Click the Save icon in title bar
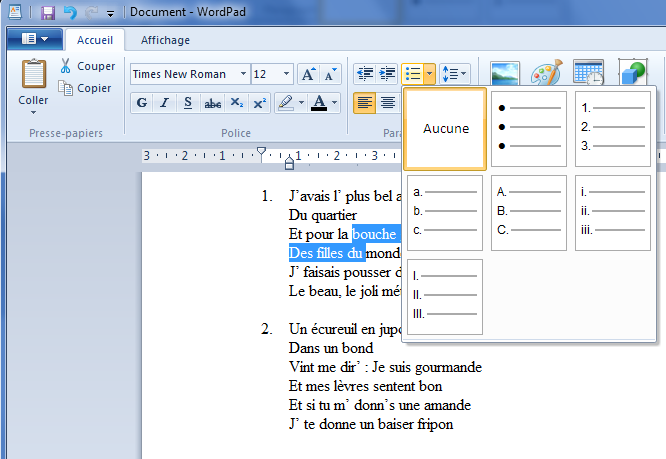 pyautogui.click(x=48, y=13)
